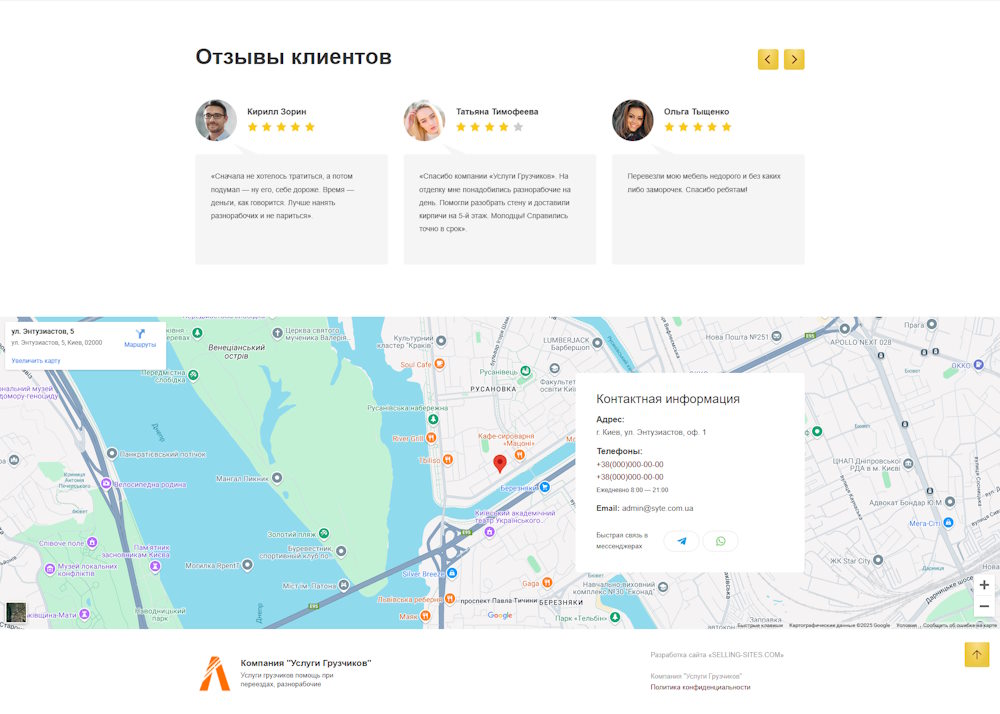Switch to the satellite view thumbnail
Image resolution: width=1000 pixels, height=714 pixels.
[16, 613]
